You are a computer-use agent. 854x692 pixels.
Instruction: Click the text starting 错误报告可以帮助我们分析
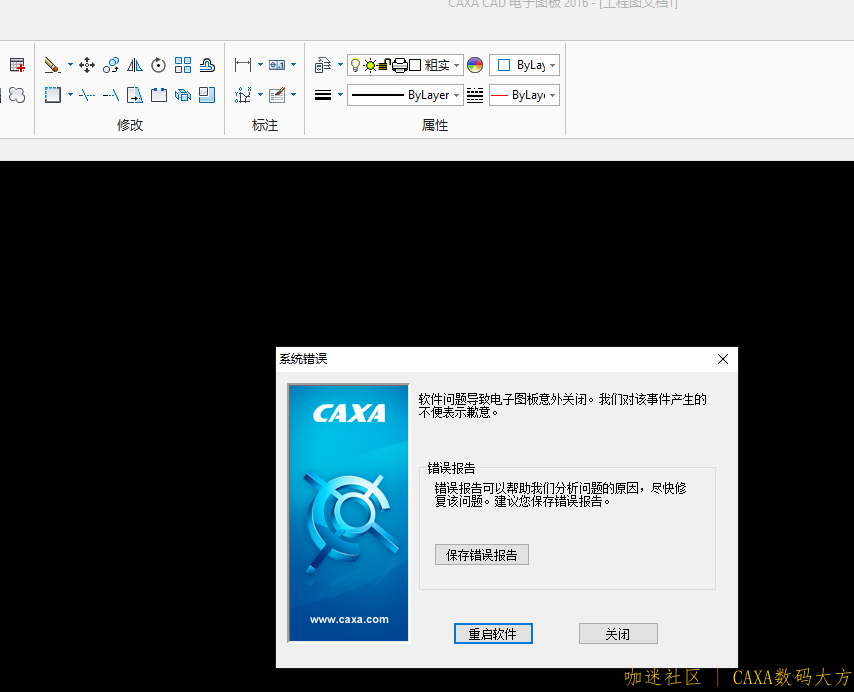click(x=560, y=494)
